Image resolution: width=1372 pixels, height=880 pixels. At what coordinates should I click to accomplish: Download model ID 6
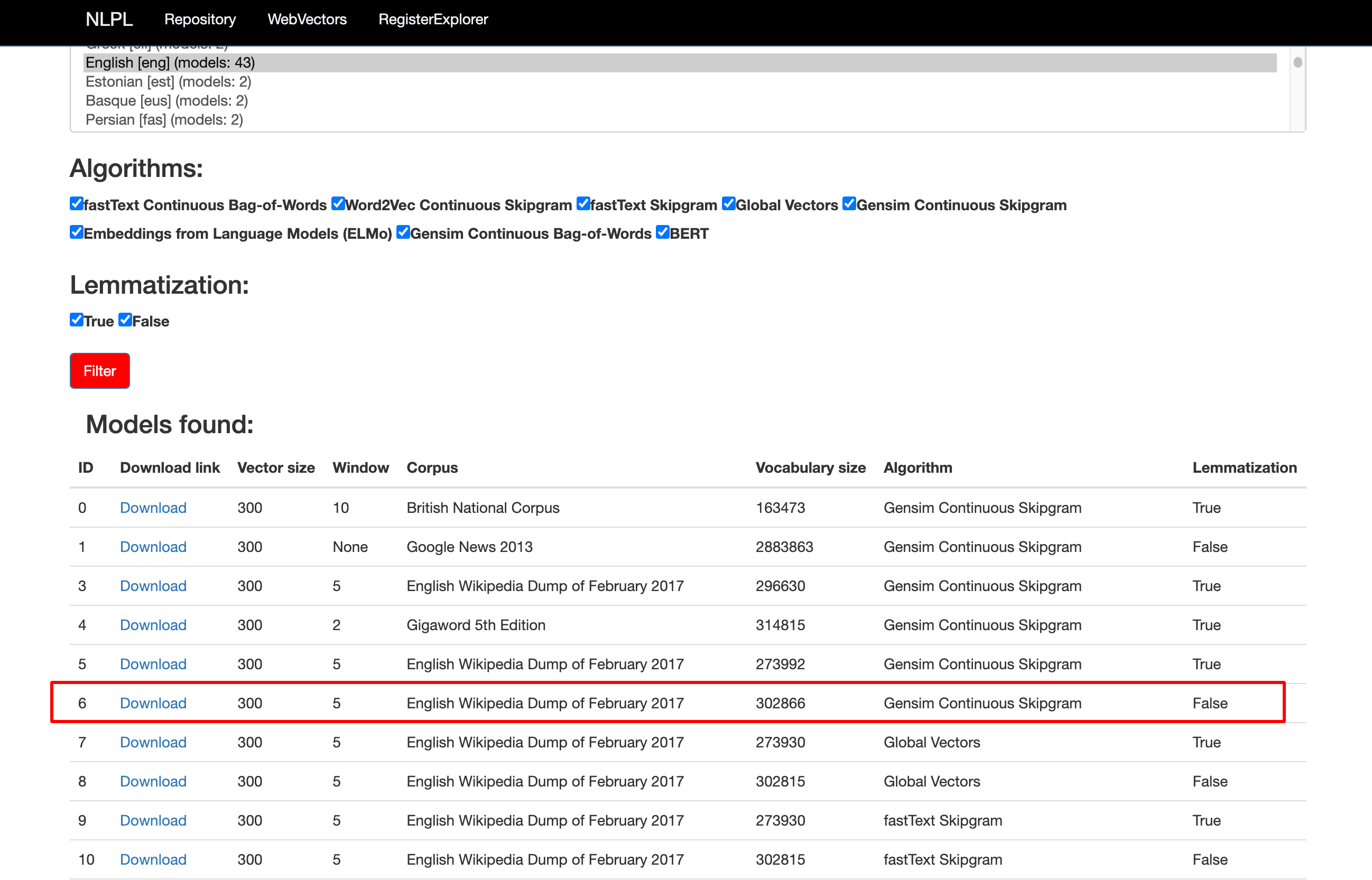point(153,704)
